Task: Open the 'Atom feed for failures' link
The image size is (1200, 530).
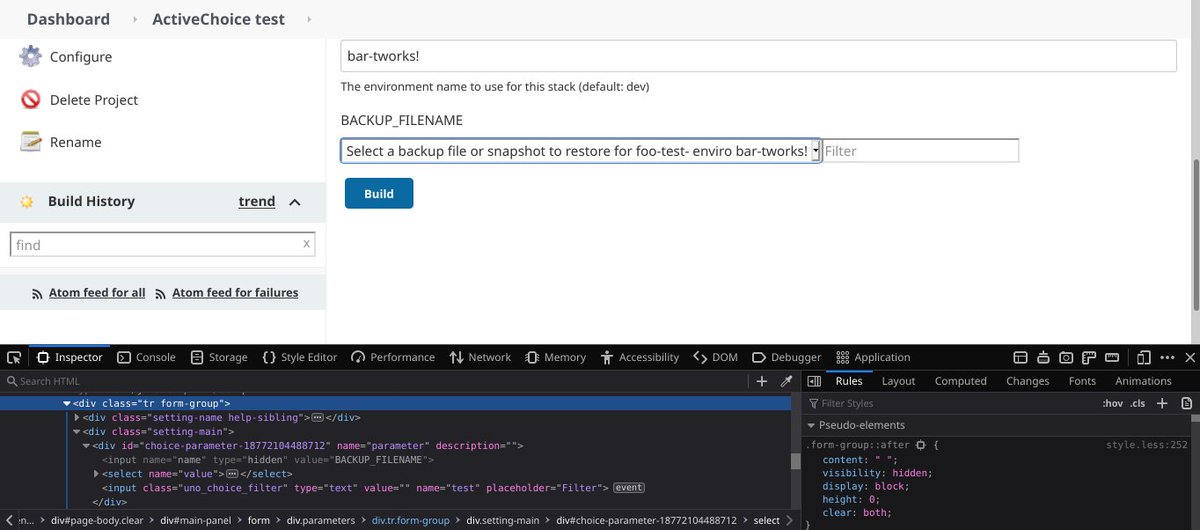Action: (x=235, y=293)
